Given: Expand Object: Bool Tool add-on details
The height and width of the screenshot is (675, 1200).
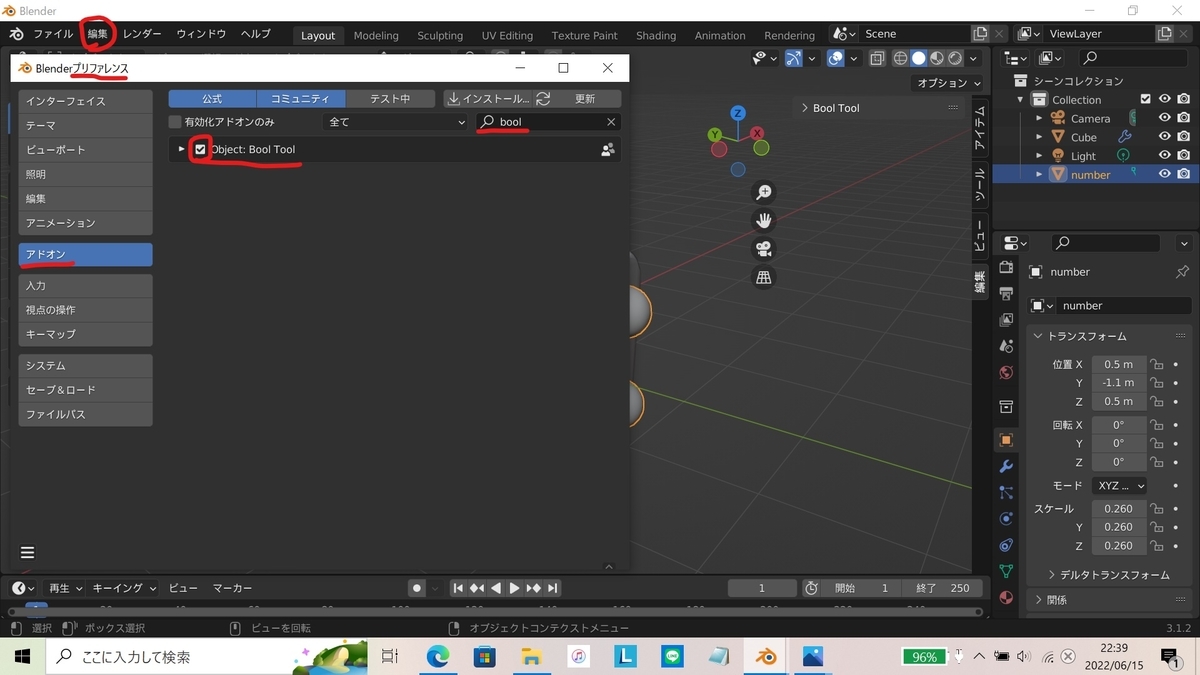Looking at the screenshot, I should tap(182, 149).
